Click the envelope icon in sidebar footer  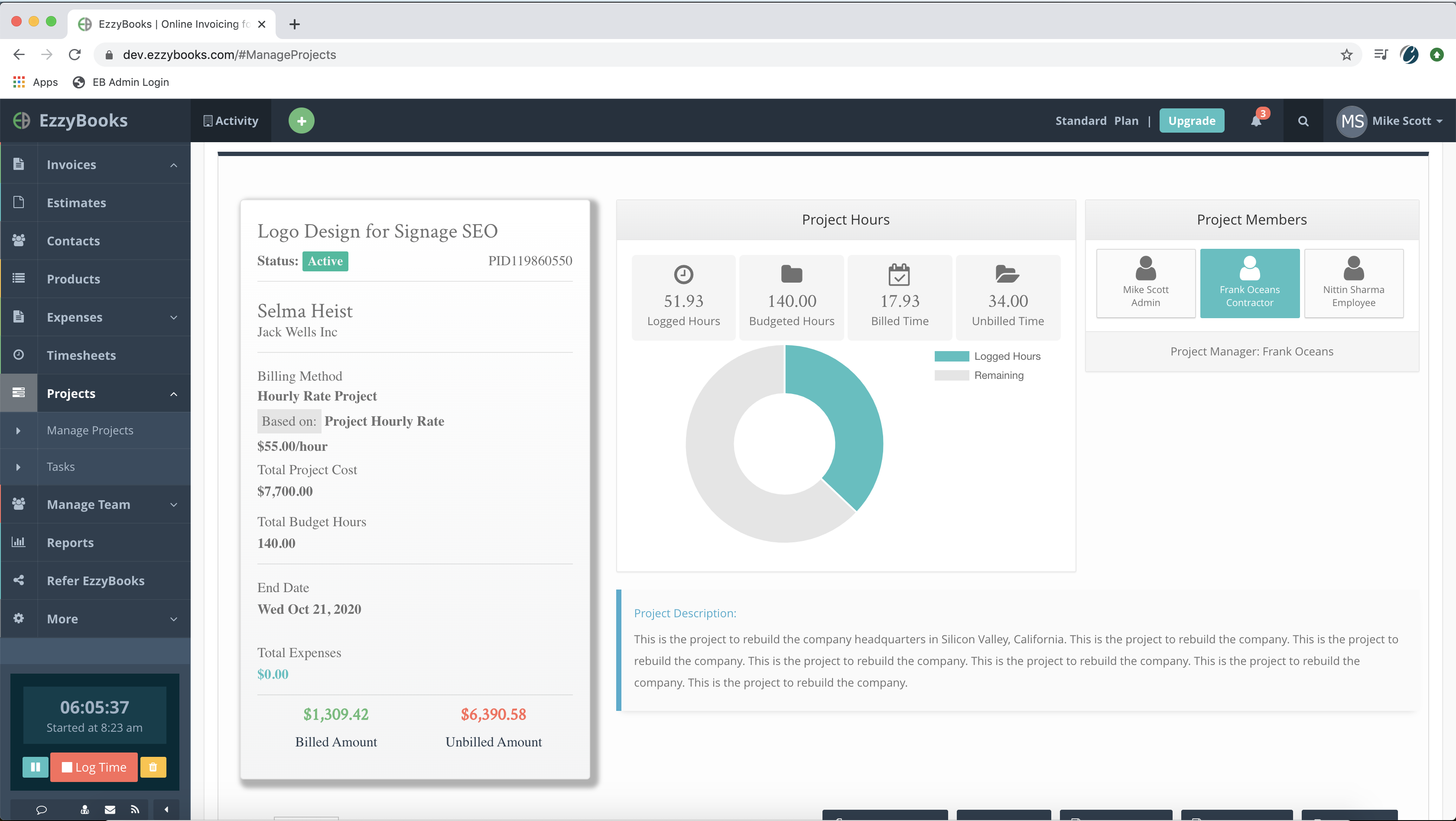click(x=110, y=810)
